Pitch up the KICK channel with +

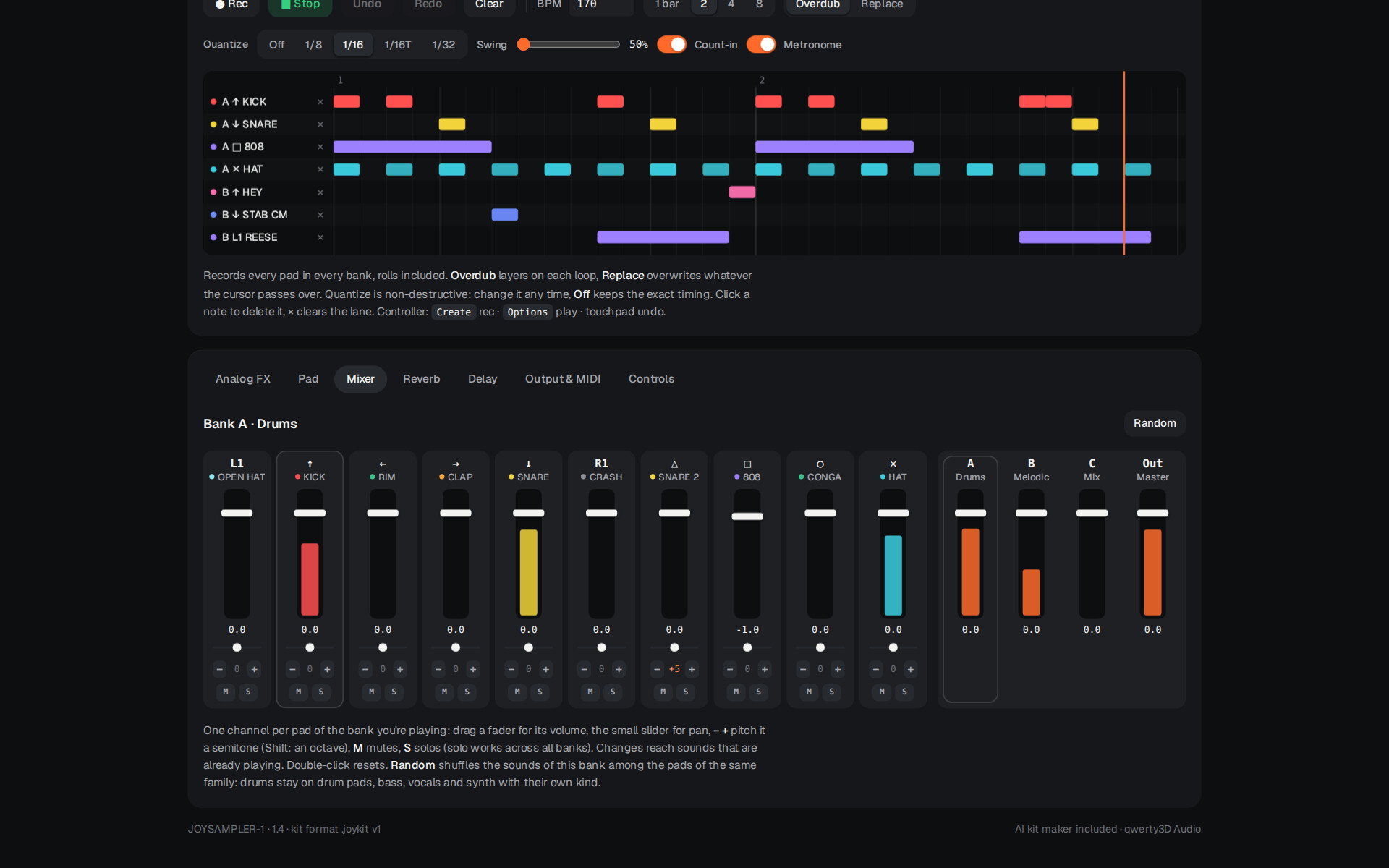[x=327, y=669]
